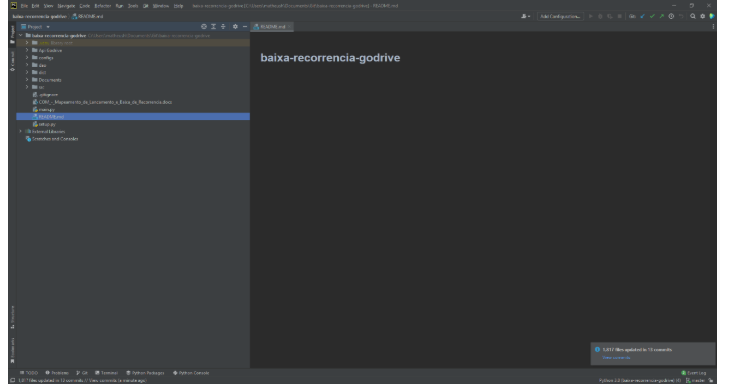Click the blue Update Project arrow

point(642,16)
